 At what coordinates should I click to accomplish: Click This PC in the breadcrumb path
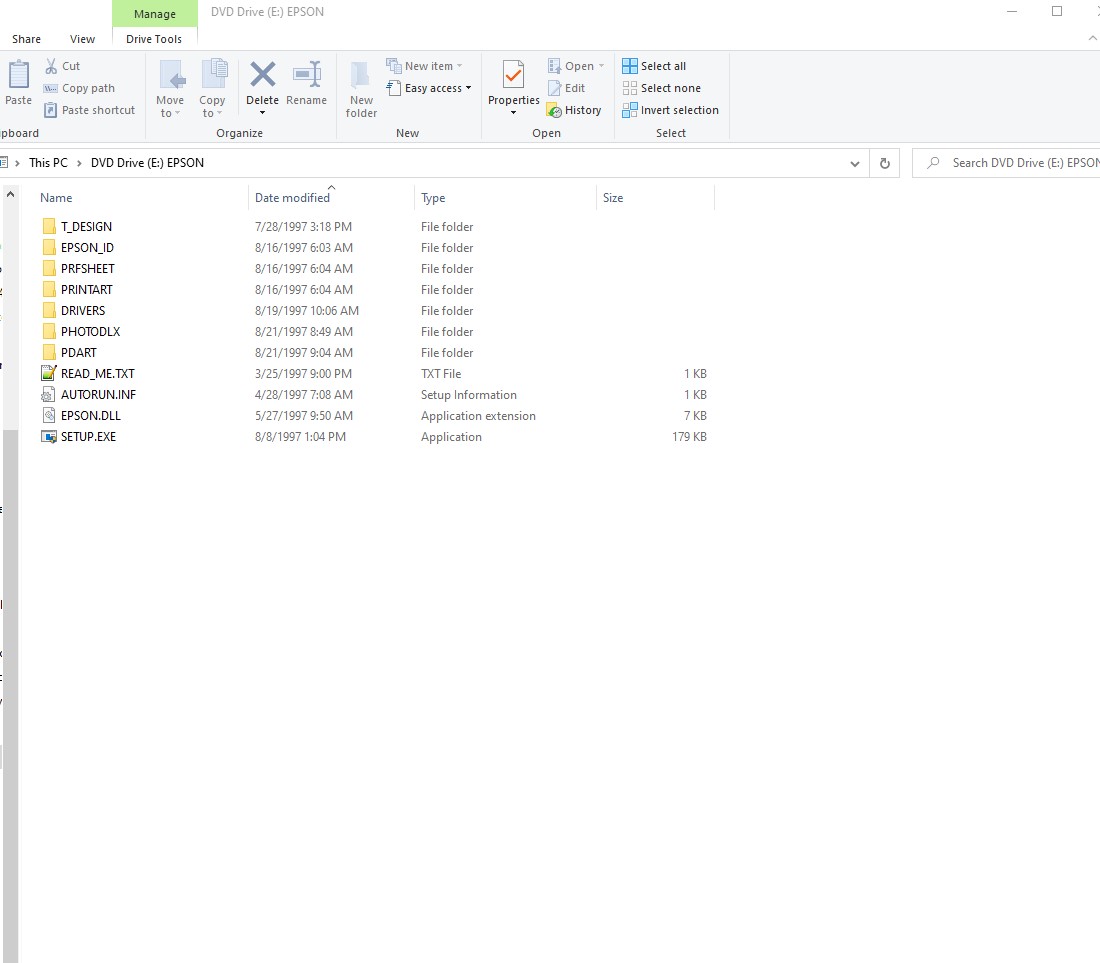pos(48,163)
